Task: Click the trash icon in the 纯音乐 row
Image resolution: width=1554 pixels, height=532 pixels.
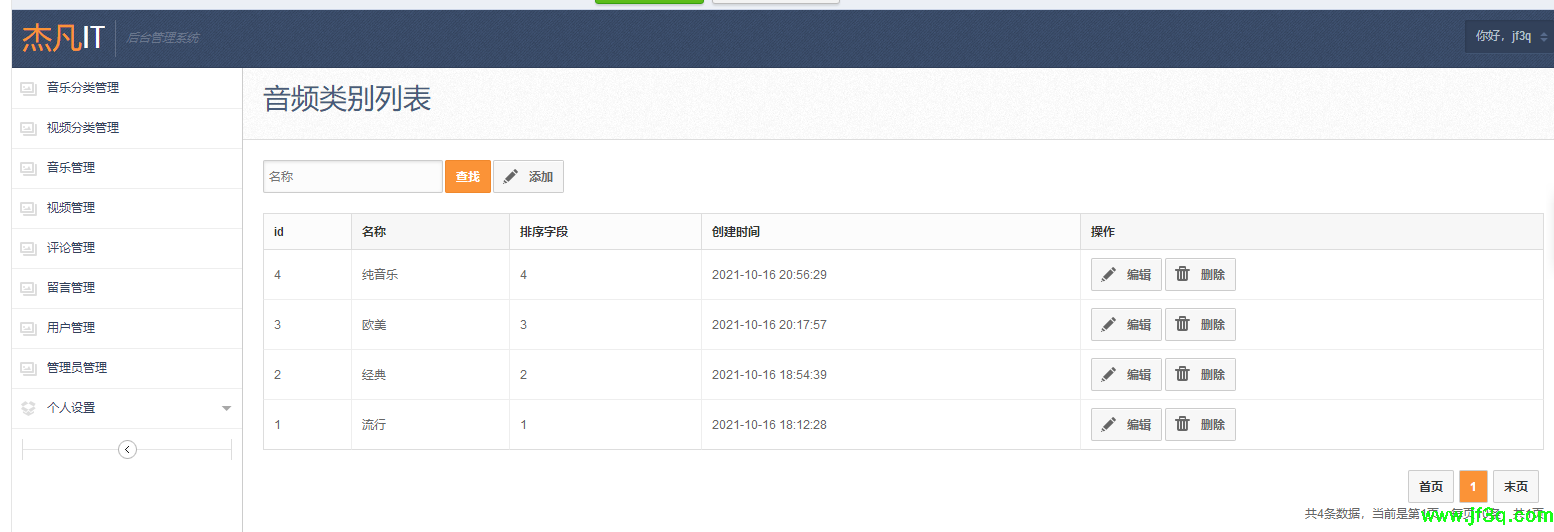Action: [x=1182, y=274]
